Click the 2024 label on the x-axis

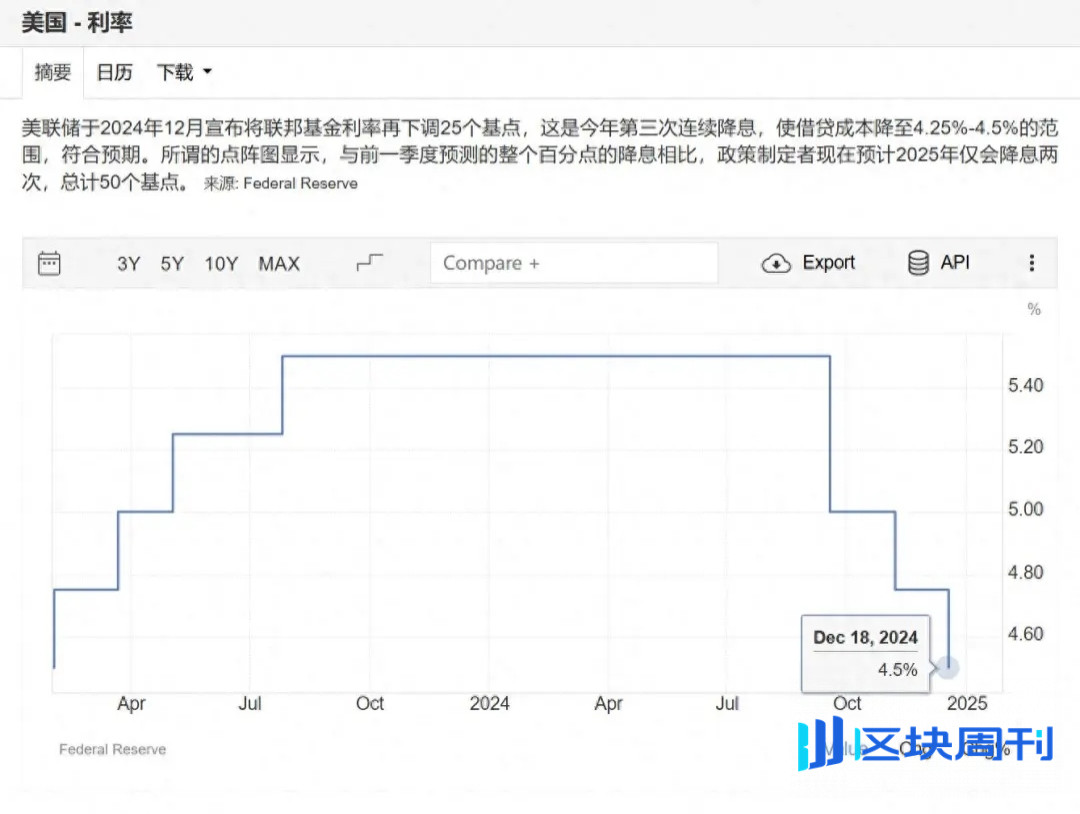click(x=489, y=703)
